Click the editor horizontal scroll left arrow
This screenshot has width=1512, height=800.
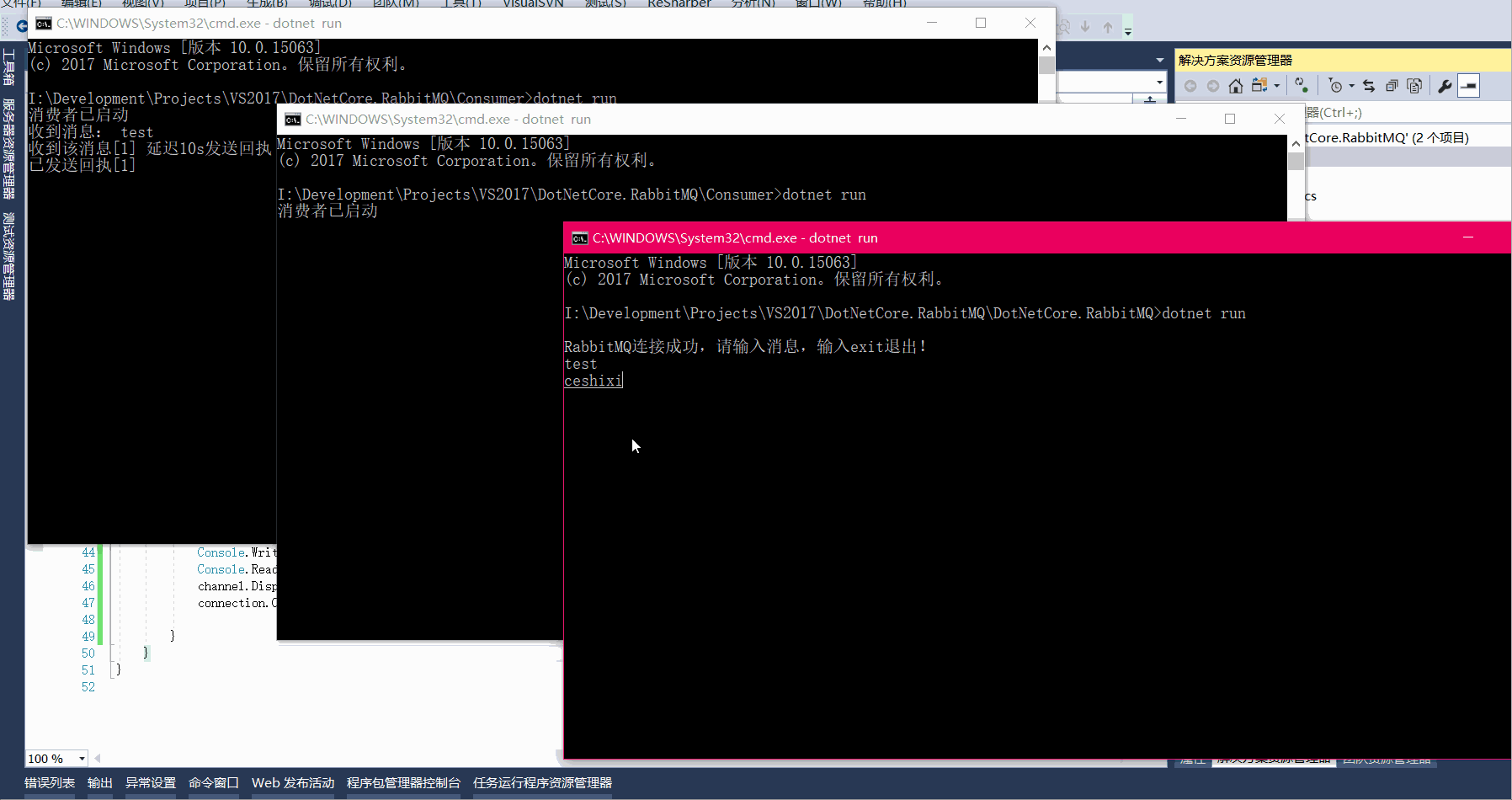tap(97, 759)
